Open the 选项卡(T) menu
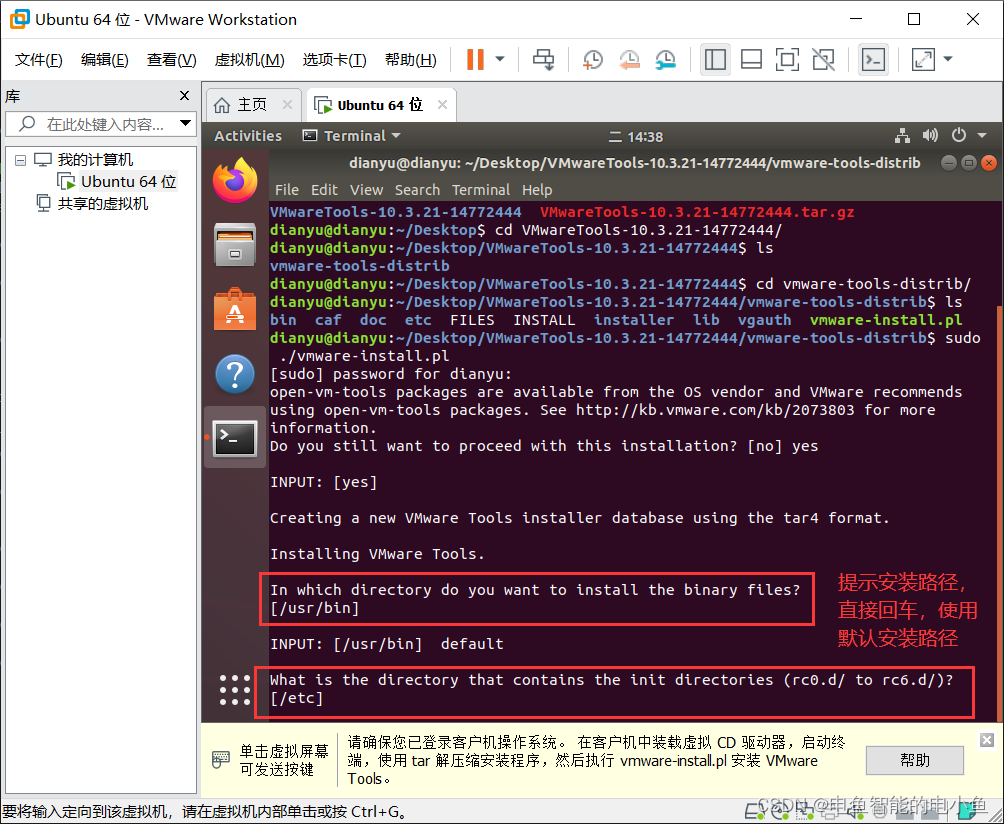 [x=334, y=60]
